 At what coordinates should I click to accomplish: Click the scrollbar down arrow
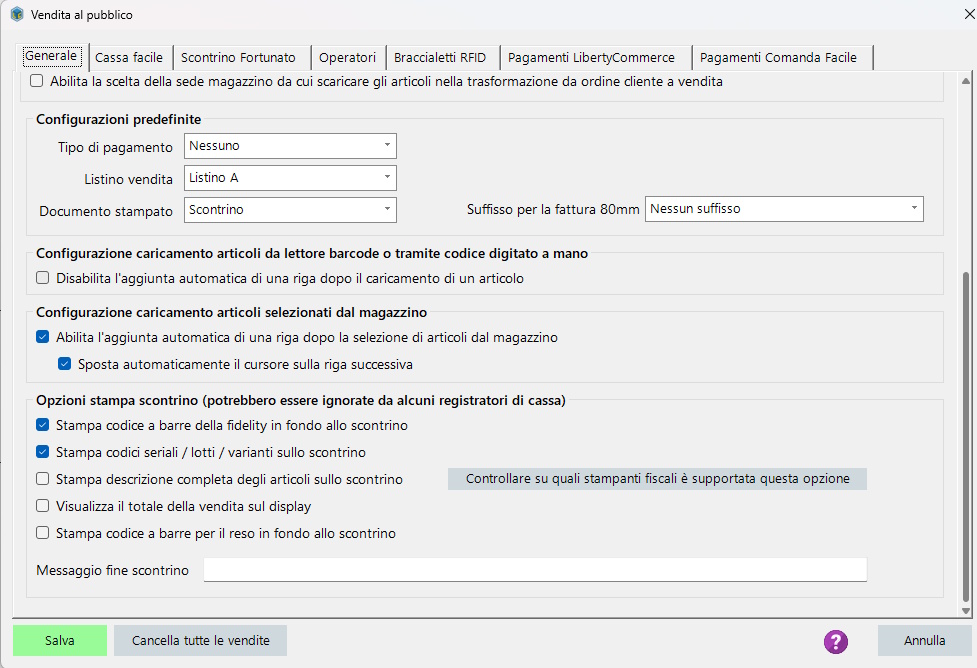pyautogui.click(x=966, y=611)
